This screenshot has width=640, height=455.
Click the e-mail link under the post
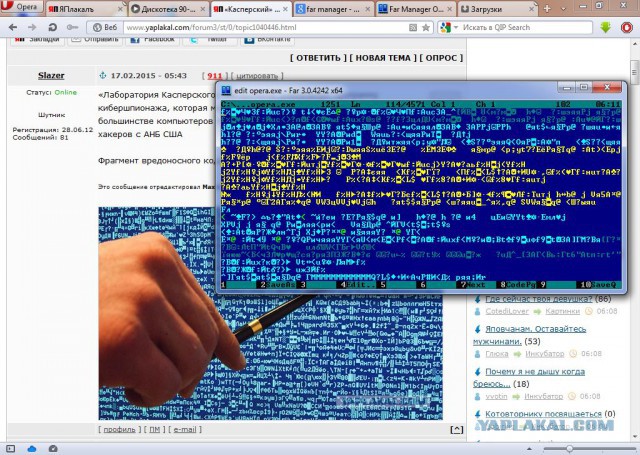coord(185,429)
